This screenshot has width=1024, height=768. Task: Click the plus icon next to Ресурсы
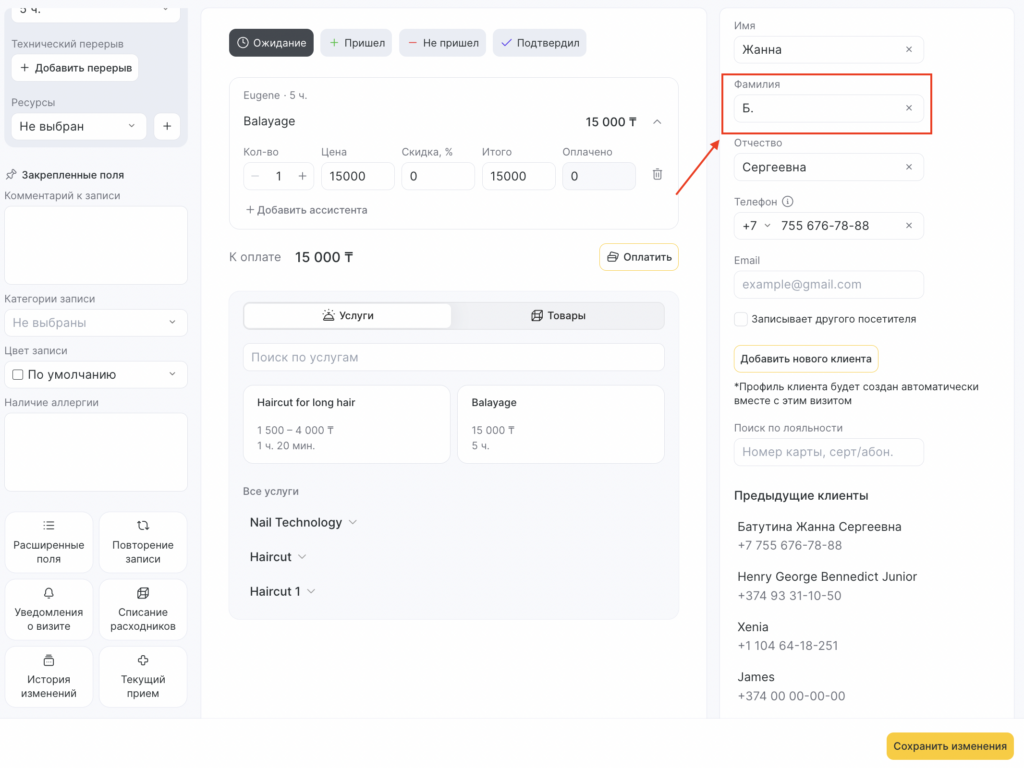167,127
